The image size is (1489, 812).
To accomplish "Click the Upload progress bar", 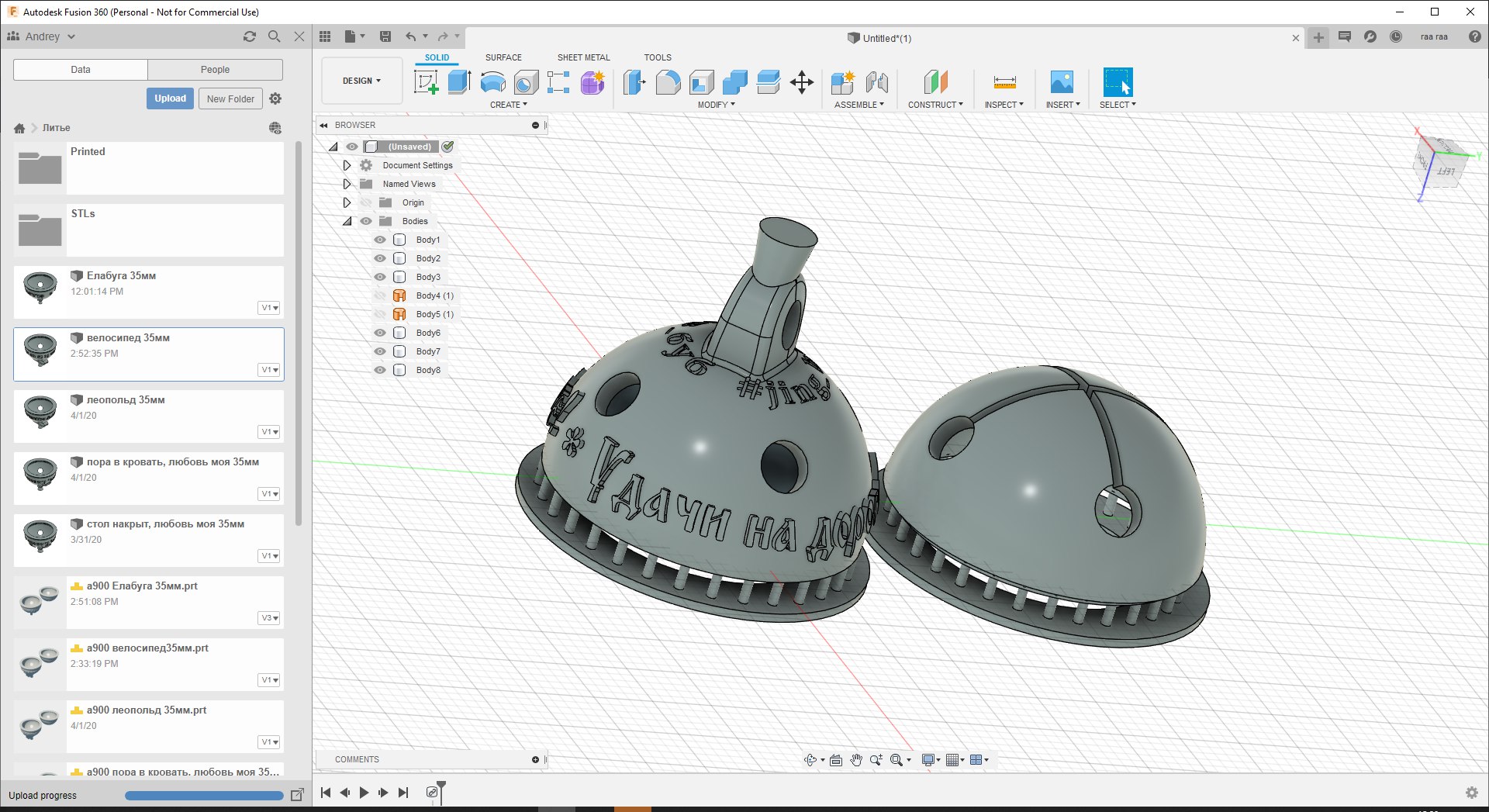I will (204, 795).
